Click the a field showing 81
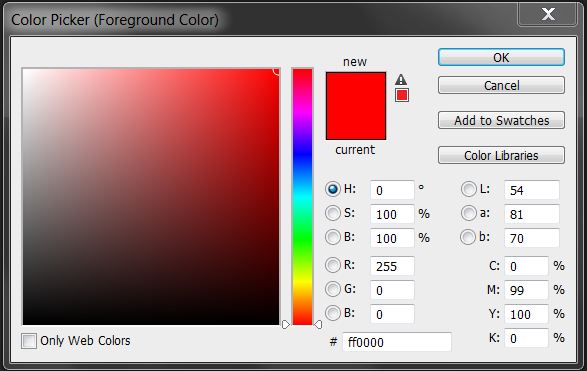 tap(532, 214)
